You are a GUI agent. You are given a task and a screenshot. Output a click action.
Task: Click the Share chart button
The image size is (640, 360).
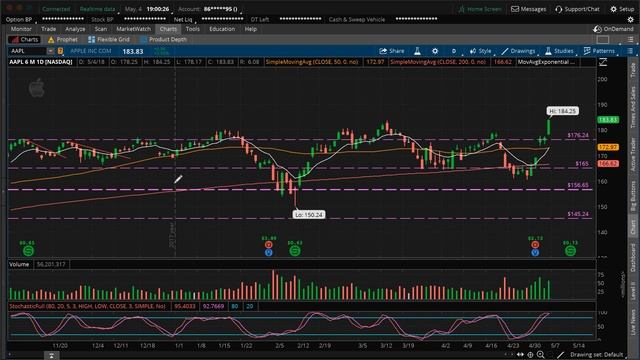tap(392, 51)
